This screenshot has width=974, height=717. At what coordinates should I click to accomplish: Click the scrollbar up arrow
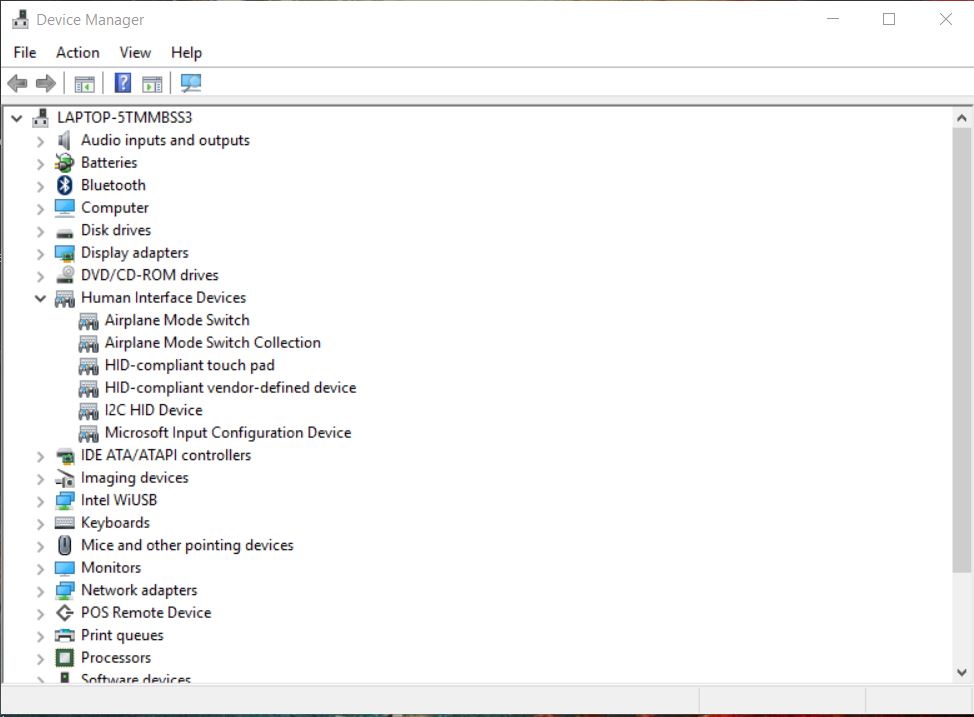[x=962, y=117]
